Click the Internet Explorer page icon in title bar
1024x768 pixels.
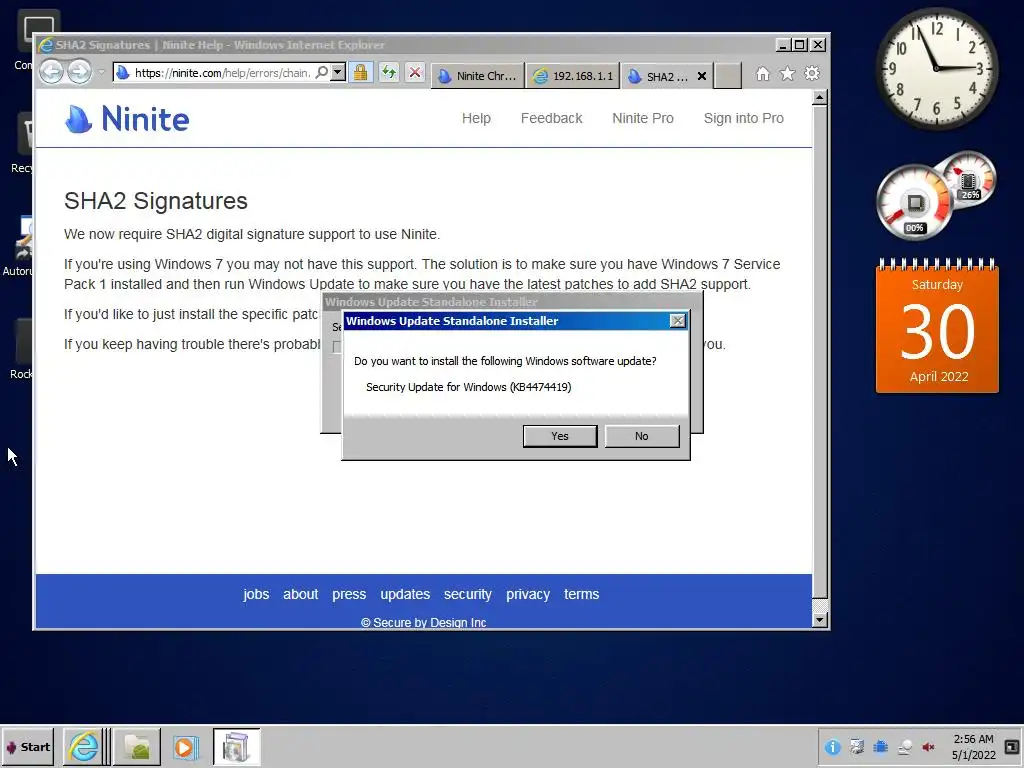[45, 45]
